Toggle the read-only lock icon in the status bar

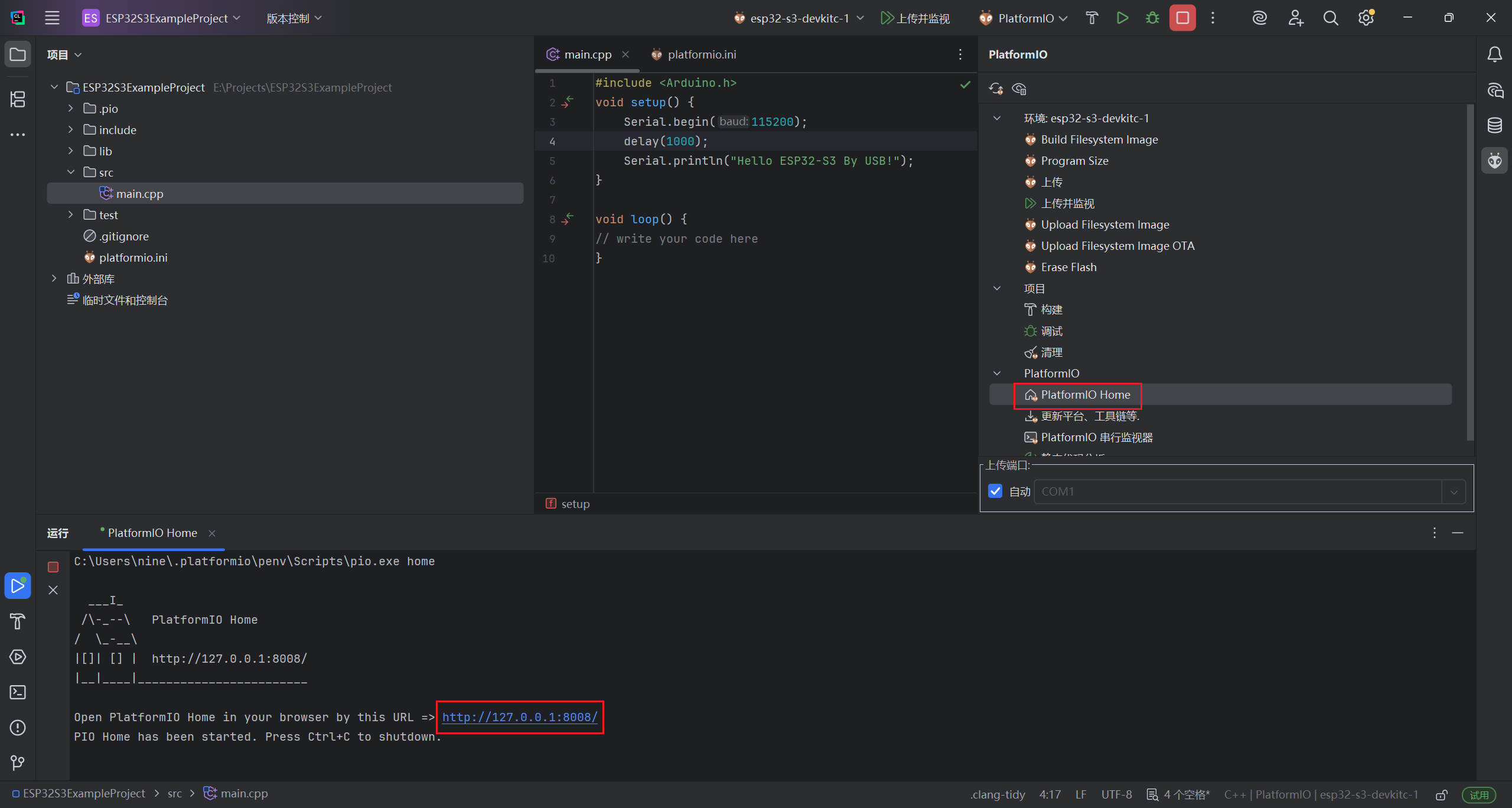pyautogui.click(x=1442, y=794)
